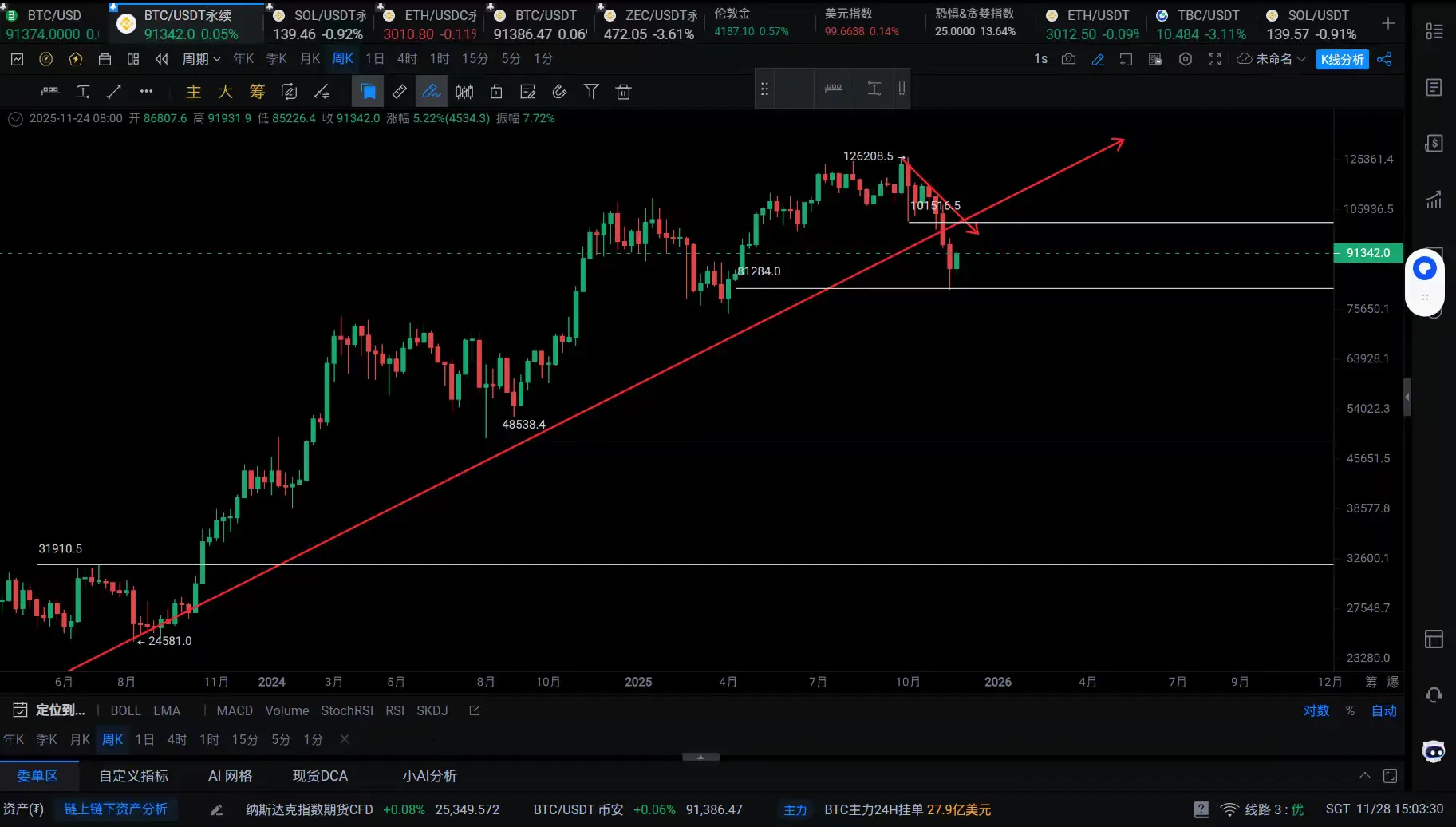Open chart settings hexagon icon
This screenshot has width=1456, height=827.
[x=1186, y=59]
